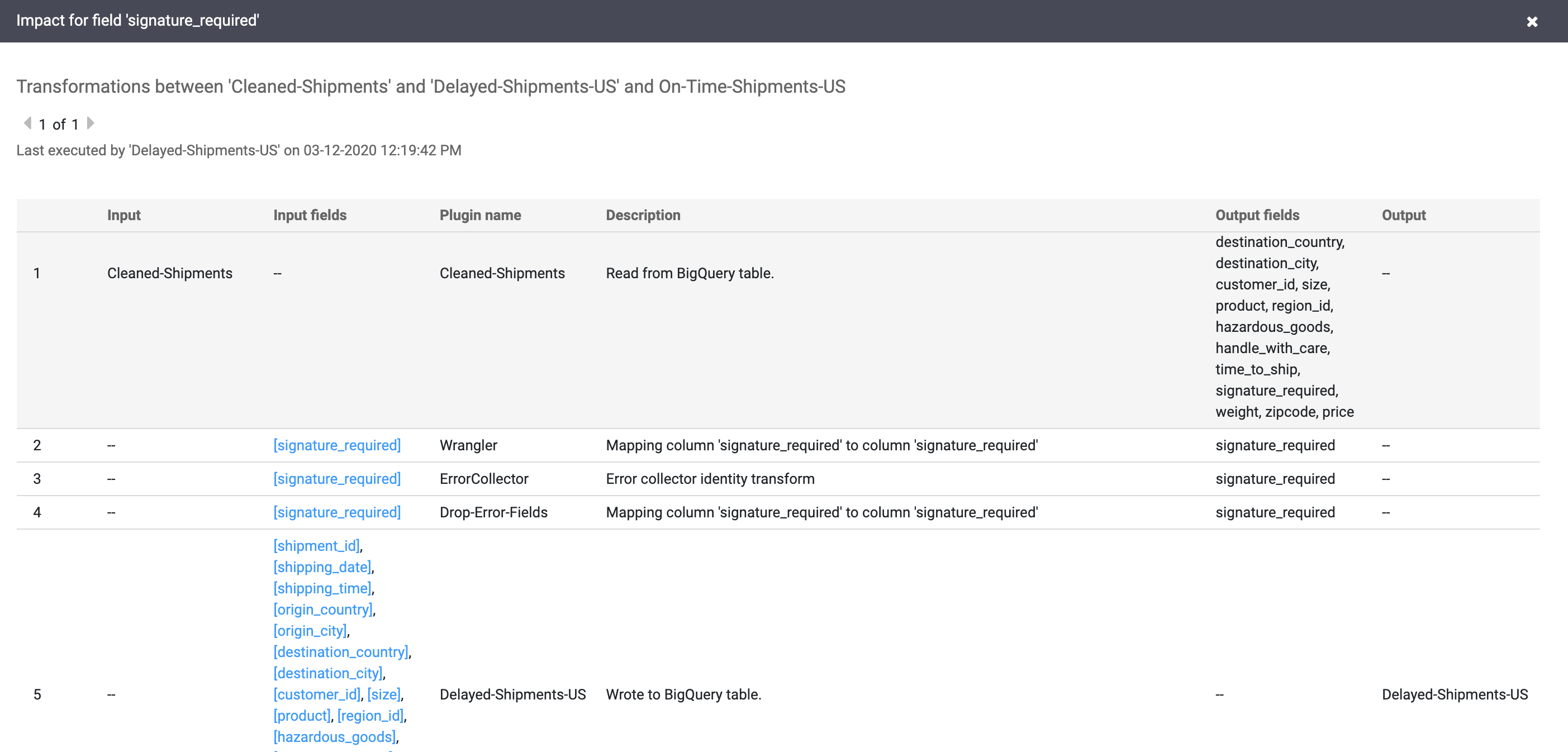
Task: Click the size field link
Action: click(x=383, y=695)
